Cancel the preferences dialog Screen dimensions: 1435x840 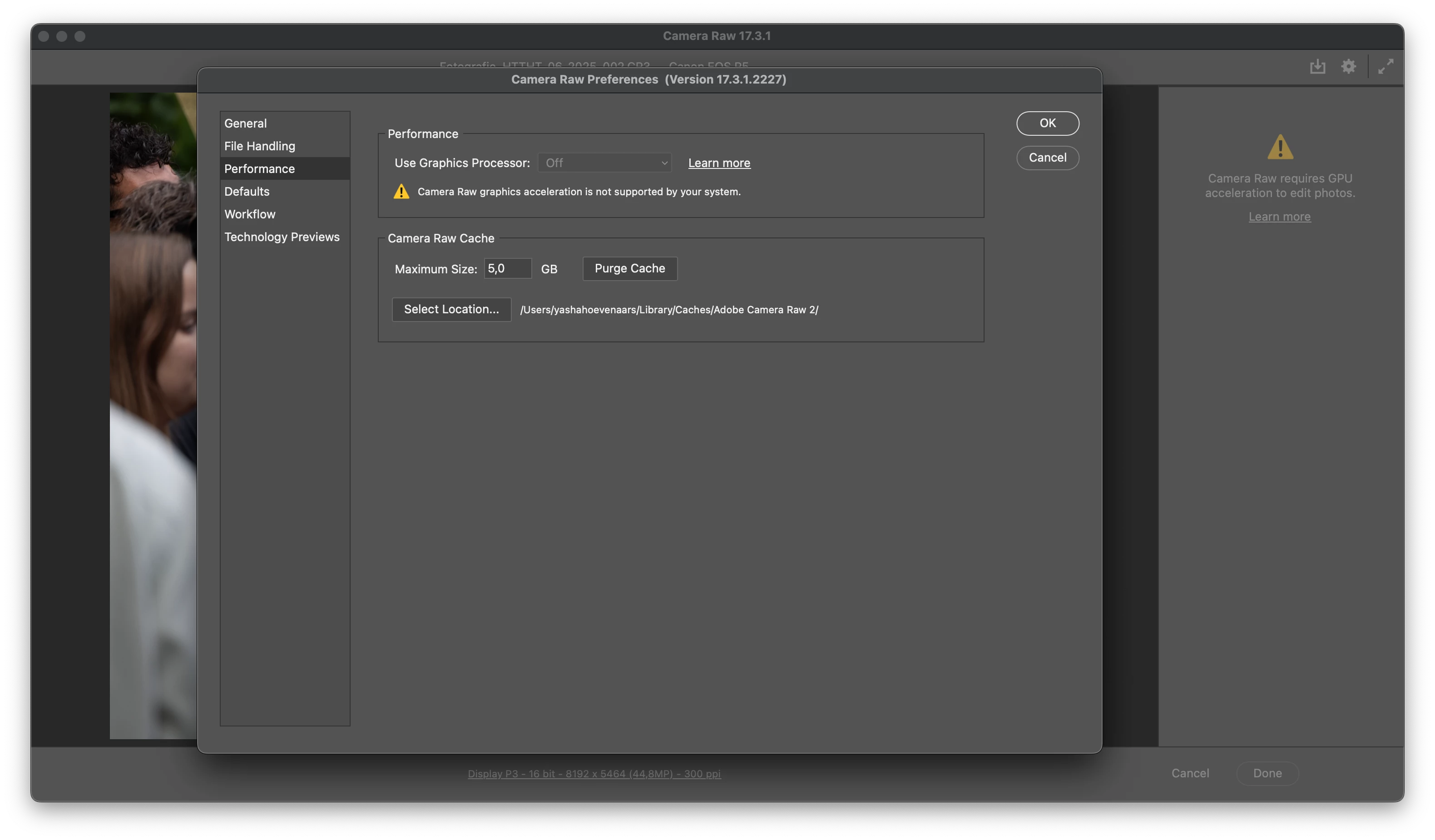1047,158
